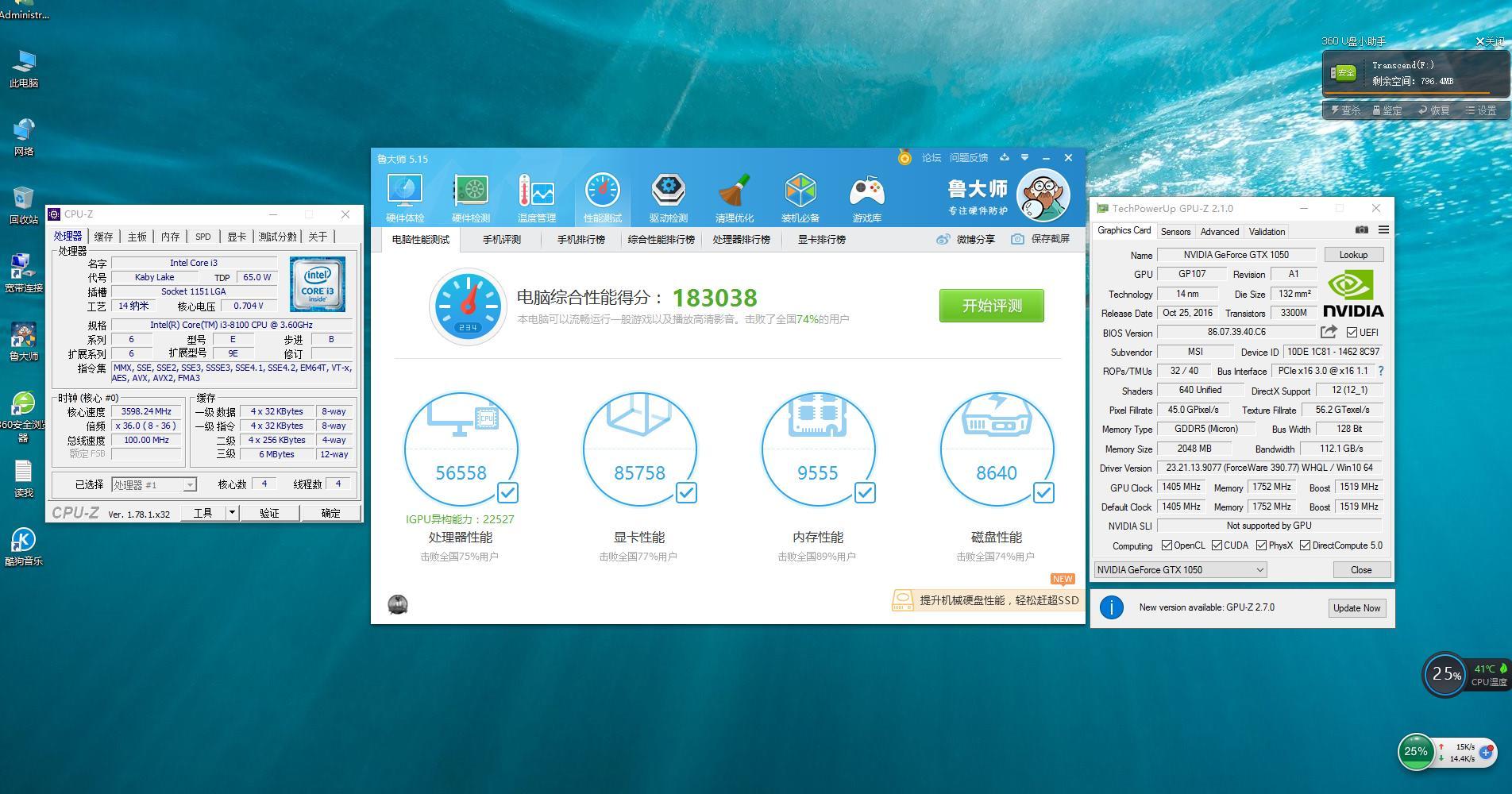Open 回收站 recycle bin desktop icon
Viewport: 1512px width, 794px height.
[24, 205]
